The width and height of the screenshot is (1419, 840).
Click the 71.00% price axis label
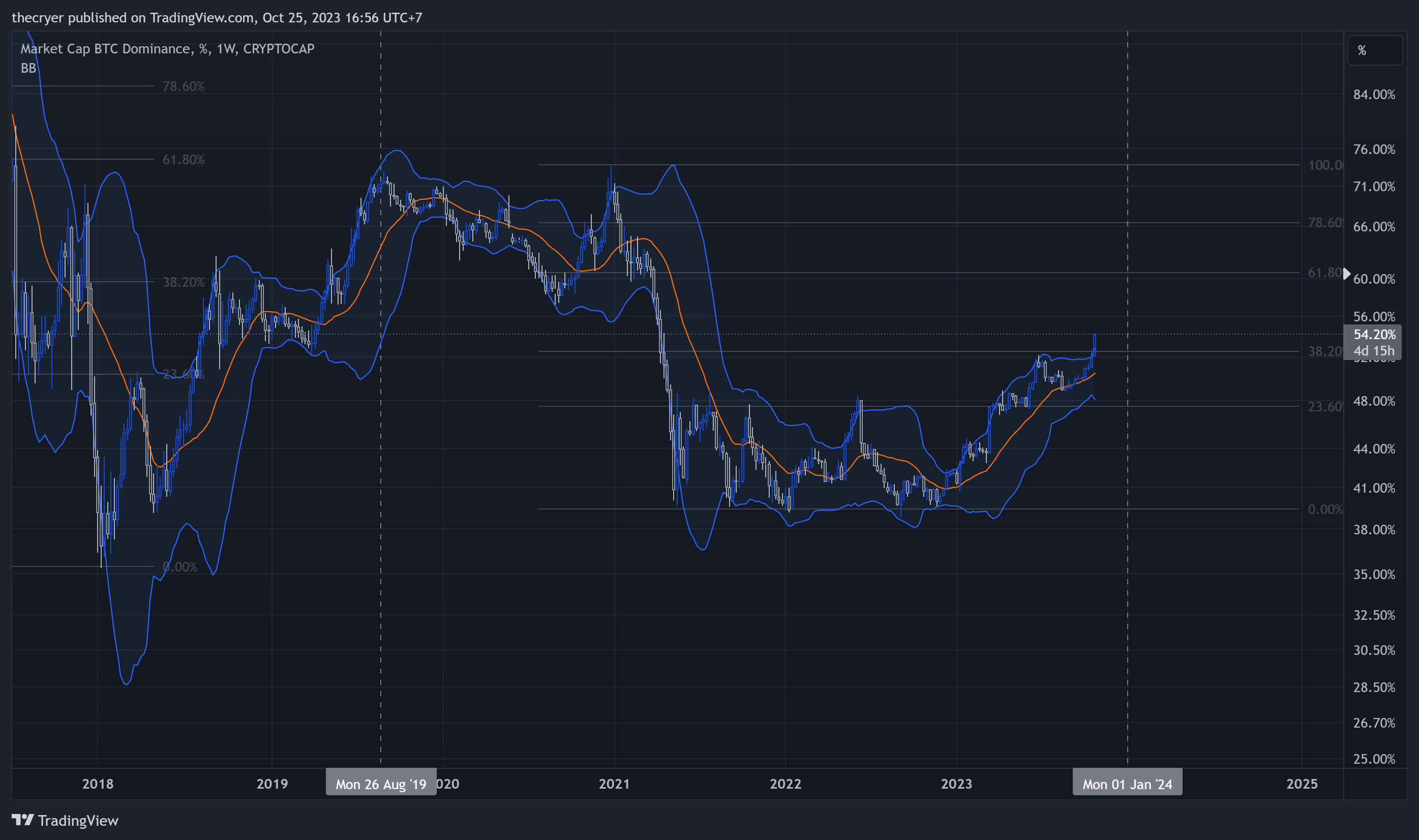[1374, 187]
